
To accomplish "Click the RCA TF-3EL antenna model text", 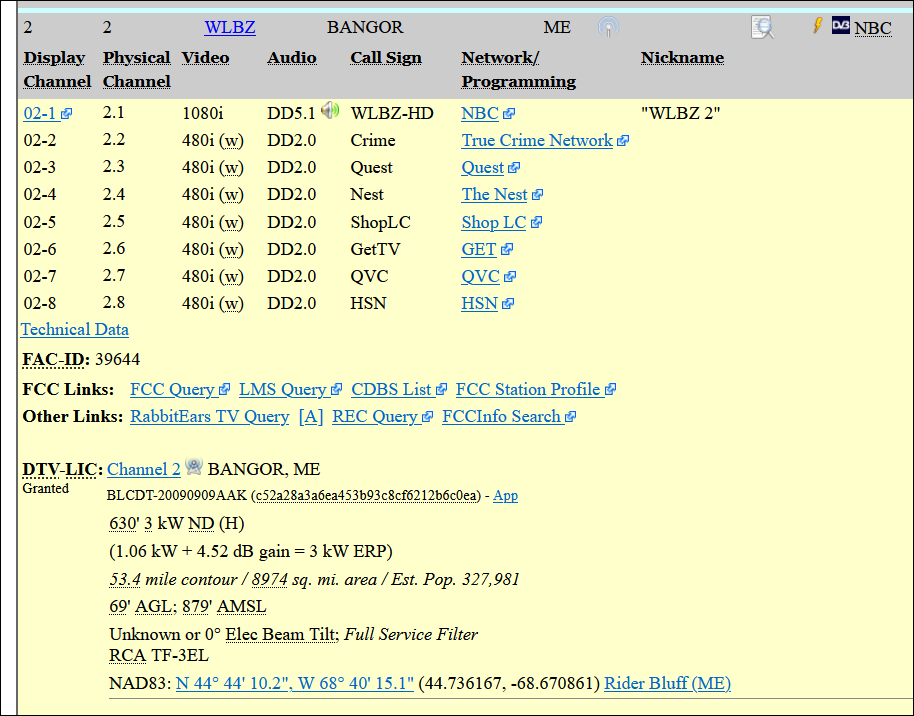I will pyautogui.click(x=159, y=655).
